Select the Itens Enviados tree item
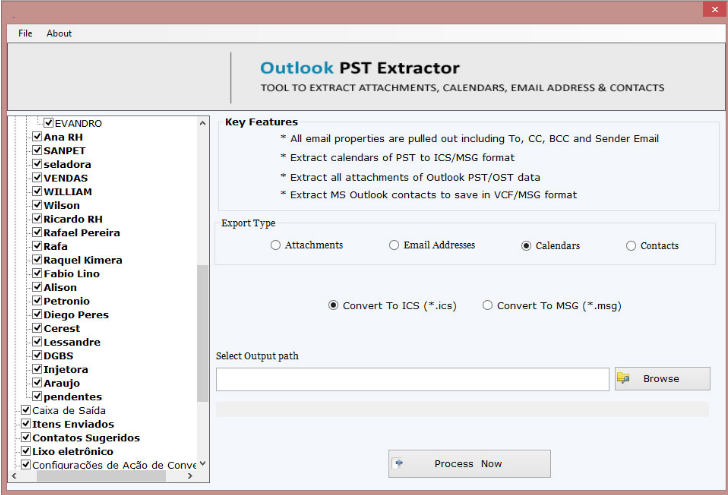Image resolution: width=728 pixels, height=495 pixels. coord(73,424)
